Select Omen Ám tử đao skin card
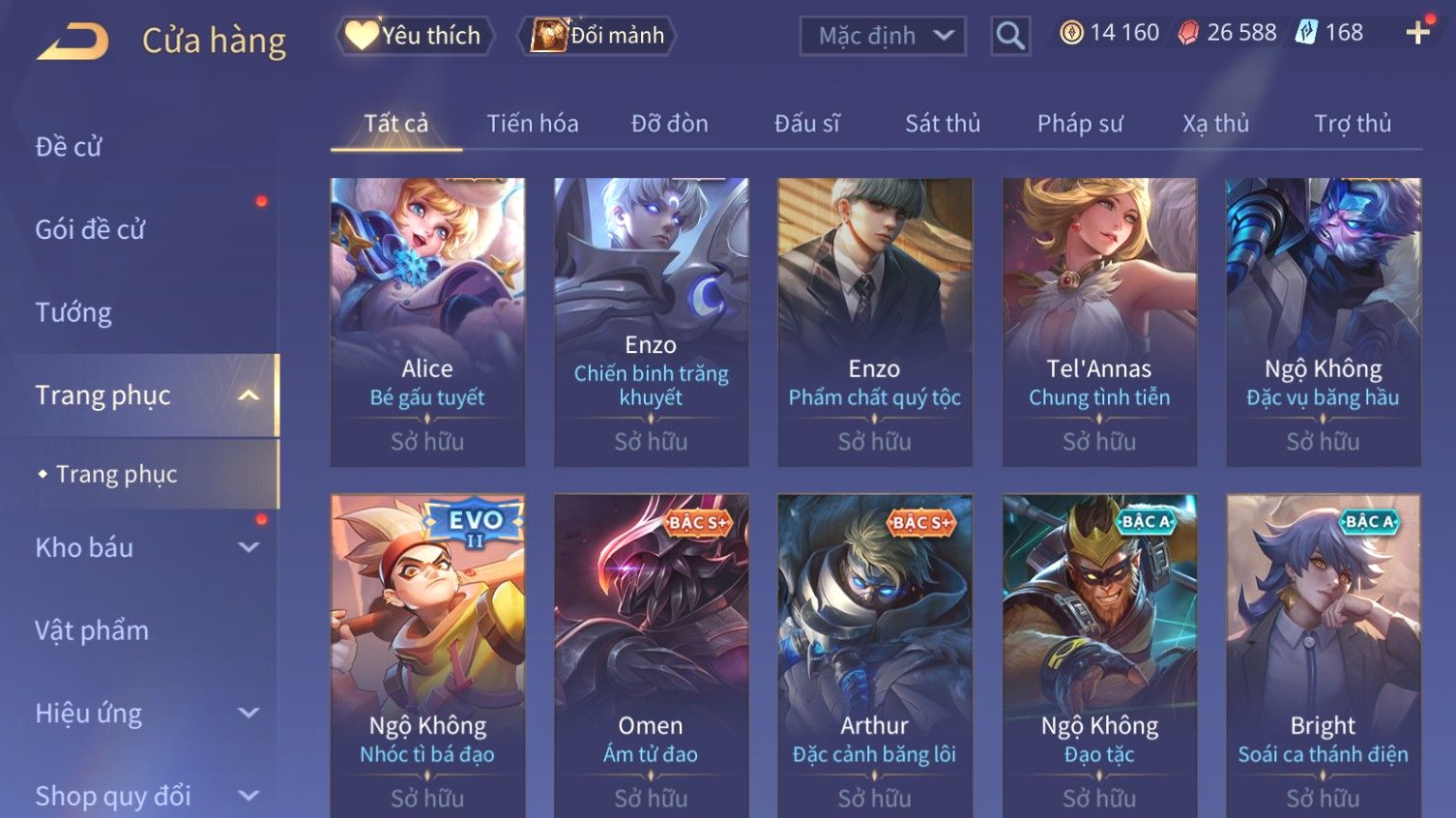This screenshot has height=818, width=1456. click(x=651, y=656)
